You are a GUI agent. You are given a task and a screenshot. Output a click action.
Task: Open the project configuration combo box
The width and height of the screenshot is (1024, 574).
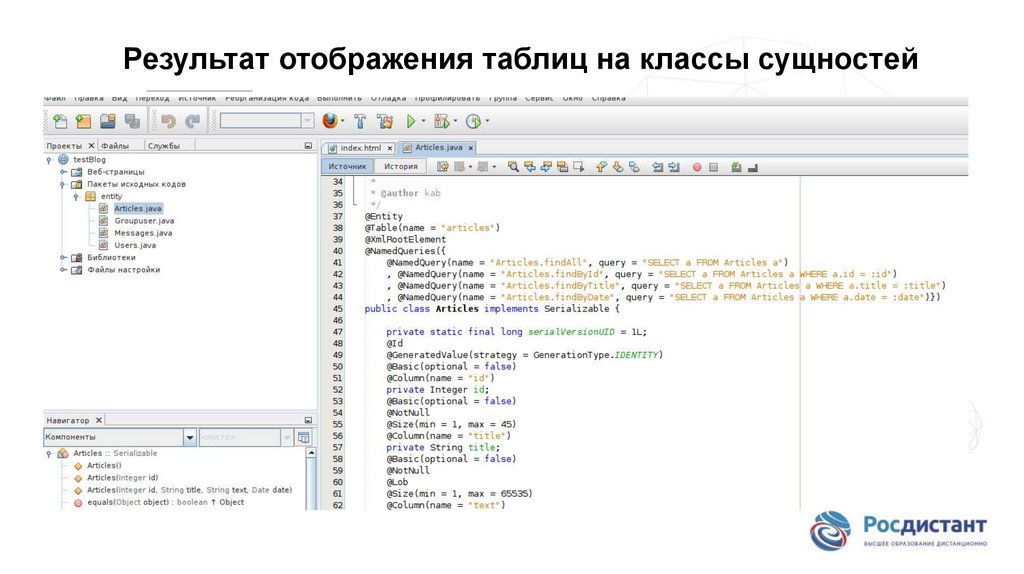point(266,121)
